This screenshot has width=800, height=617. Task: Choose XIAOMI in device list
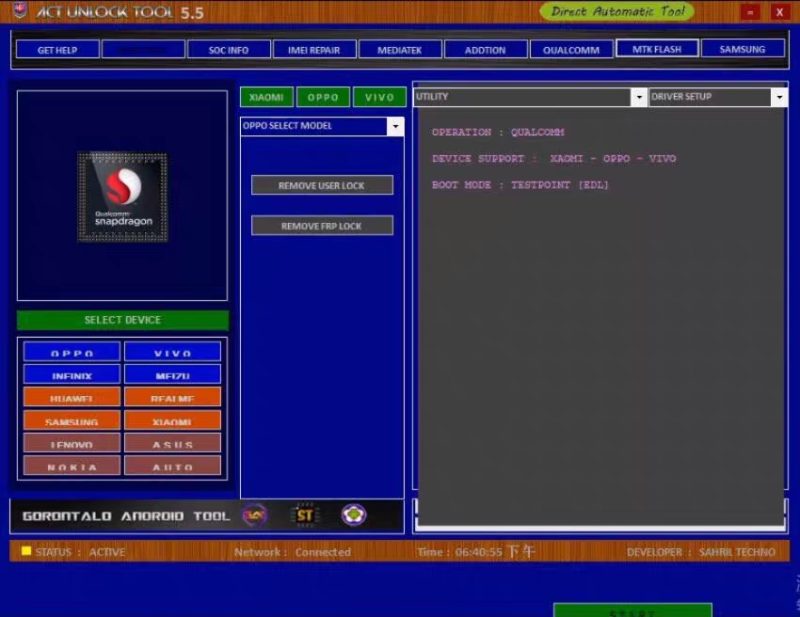click(x=172, y=420)
